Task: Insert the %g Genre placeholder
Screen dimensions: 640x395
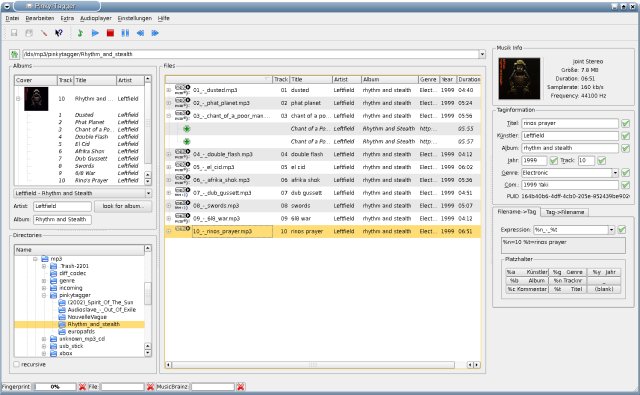Action: click(567, 272)
